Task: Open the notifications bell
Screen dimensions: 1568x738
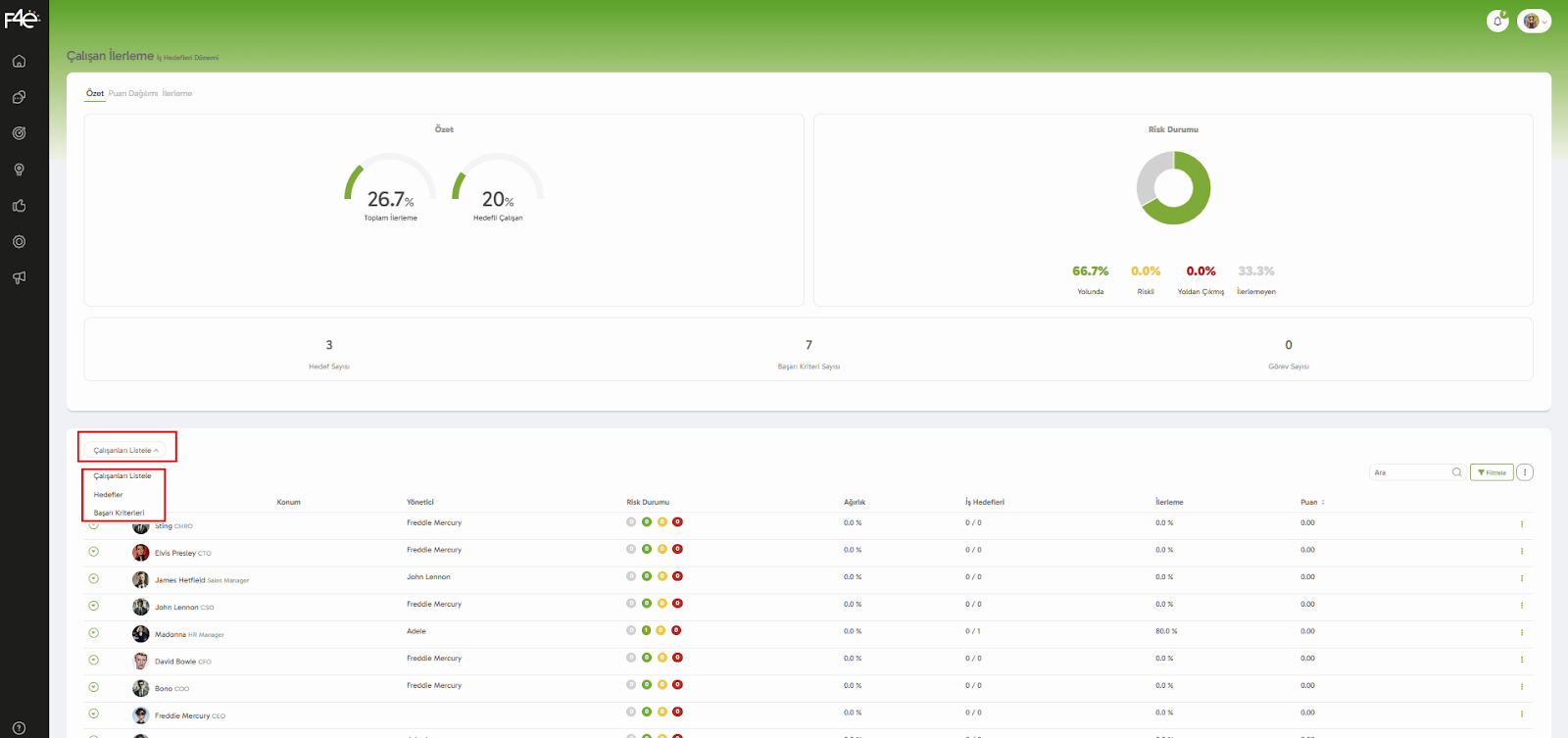Action: pyautogui.click(x=1497, y=21)
